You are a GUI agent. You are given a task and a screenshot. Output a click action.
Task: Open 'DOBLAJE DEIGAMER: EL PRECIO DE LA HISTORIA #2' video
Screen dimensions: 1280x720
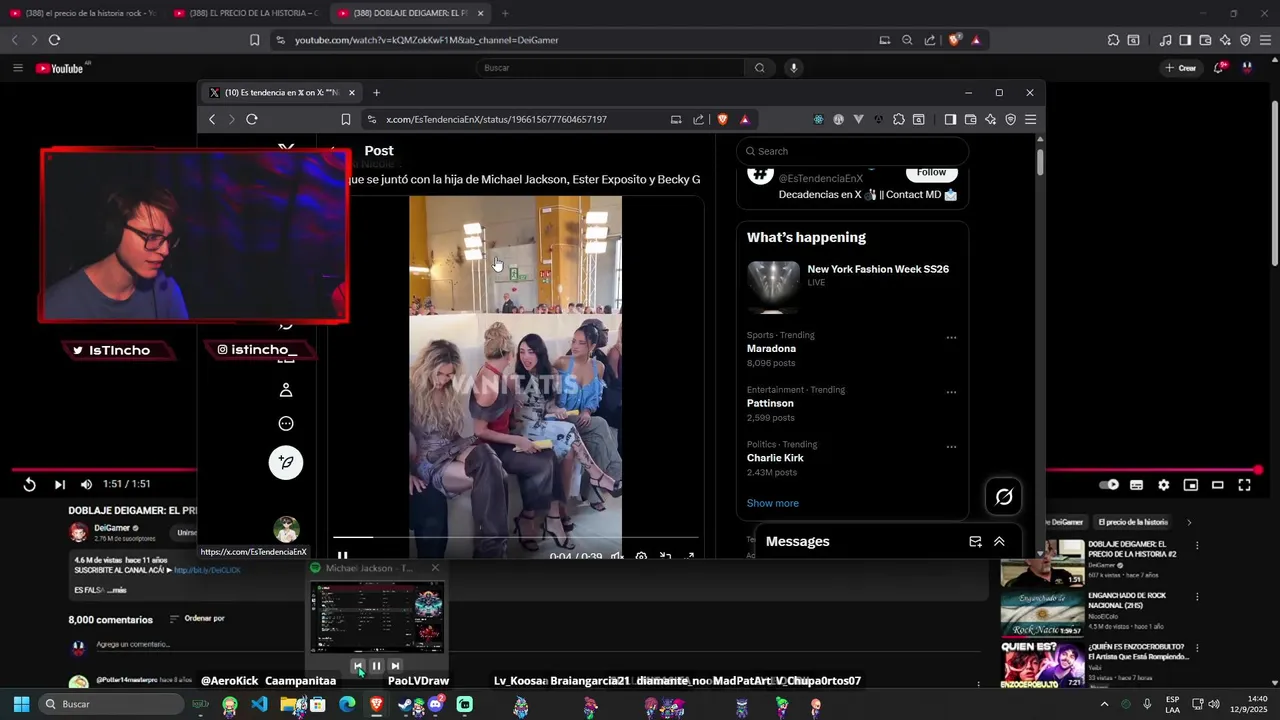click(1132, 549)
